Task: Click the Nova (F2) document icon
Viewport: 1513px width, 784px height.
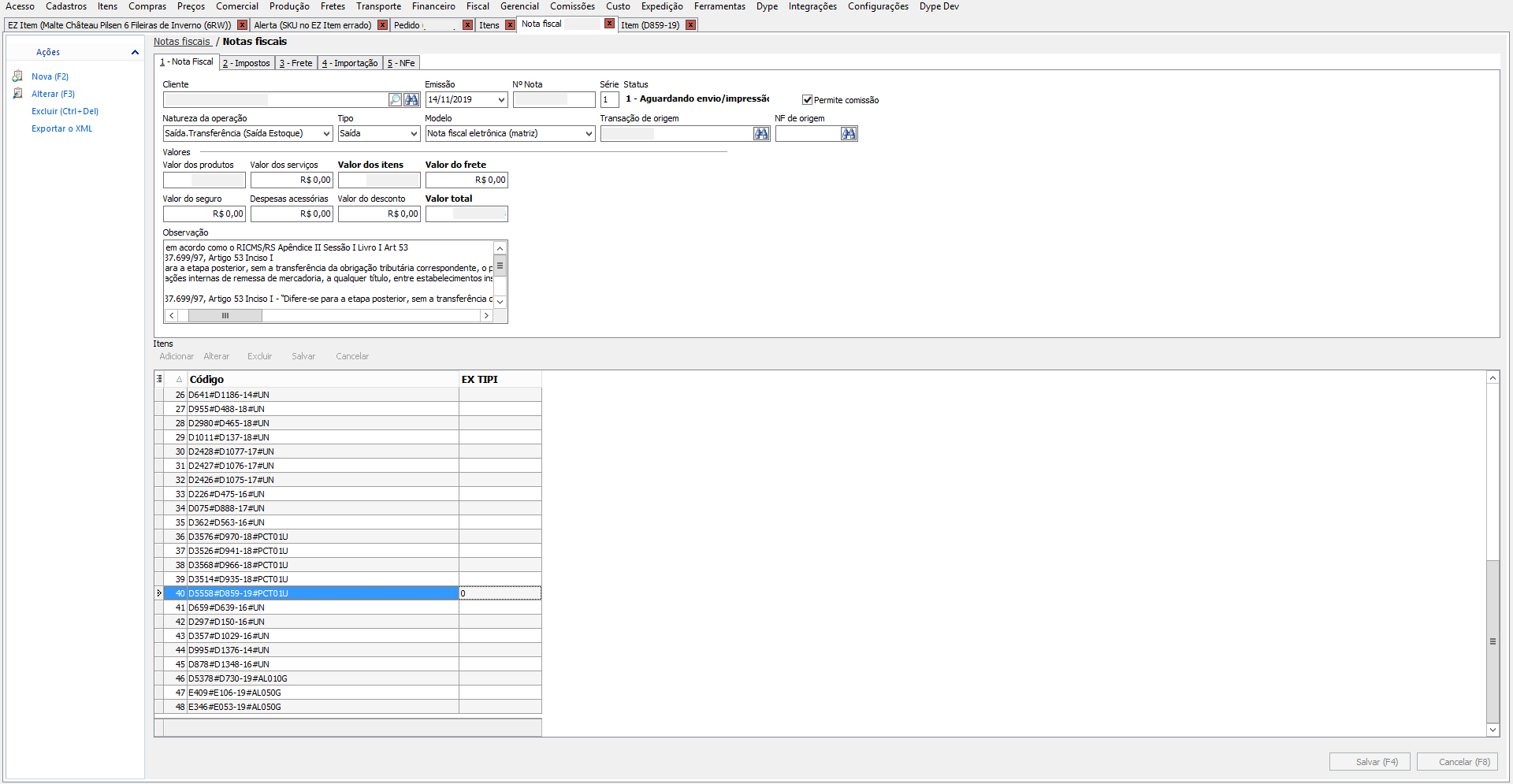Action: pyautogui.click(x=17, y=76)
